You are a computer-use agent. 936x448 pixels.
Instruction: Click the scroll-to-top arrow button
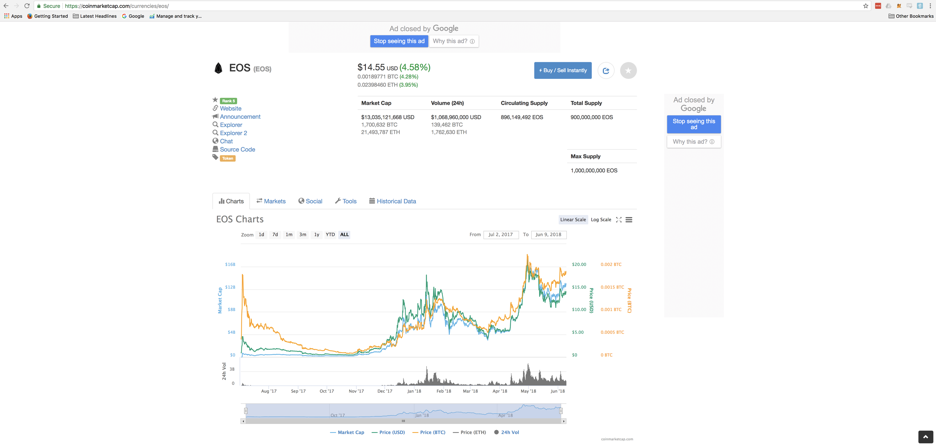924,437
